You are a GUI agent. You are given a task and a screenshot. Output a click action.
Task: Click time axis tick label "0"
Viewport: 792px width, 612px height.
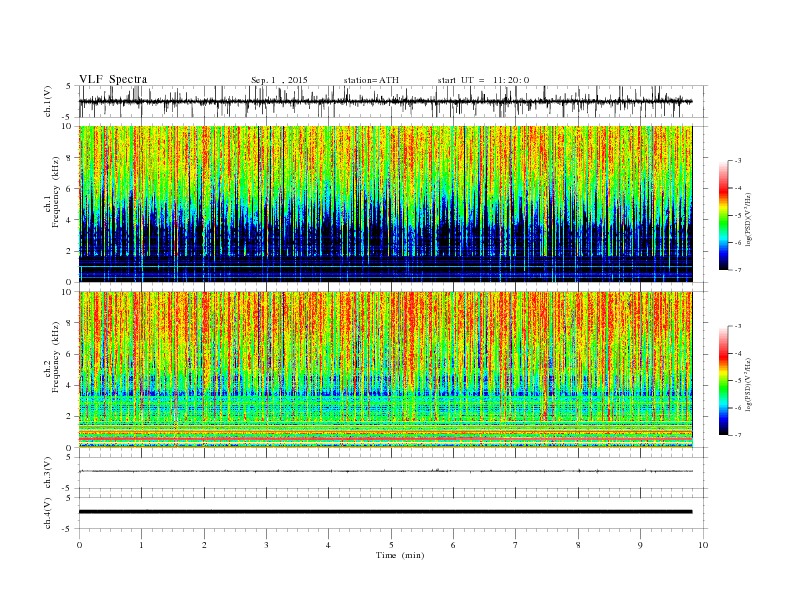coord(79,545)
